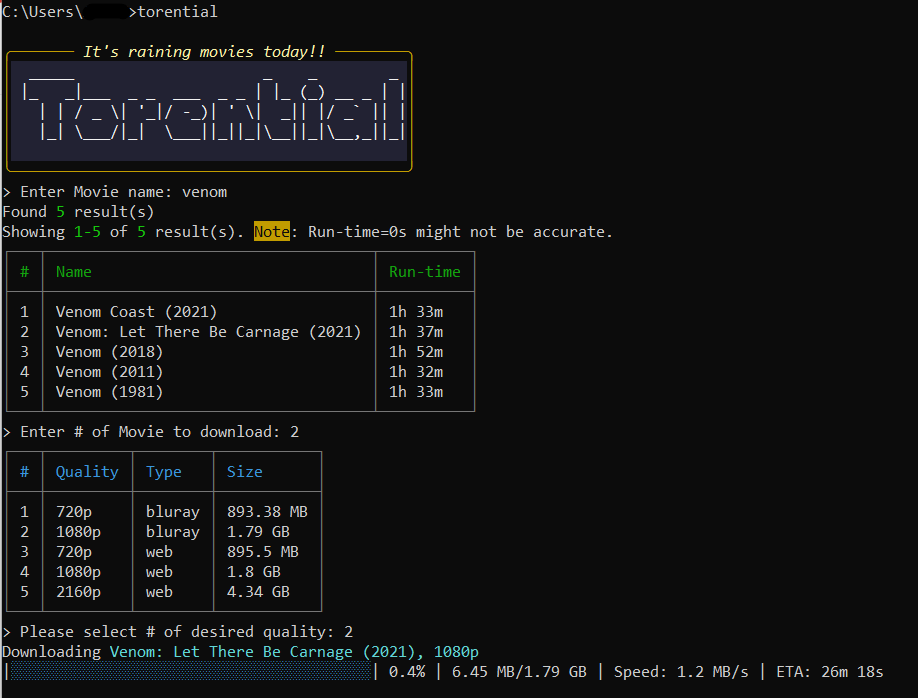The height and width of the screenshot is (698, 918).
Task: Click the 'ETA: 26m 18s' indicator
Action: click(x=830, y=672)
